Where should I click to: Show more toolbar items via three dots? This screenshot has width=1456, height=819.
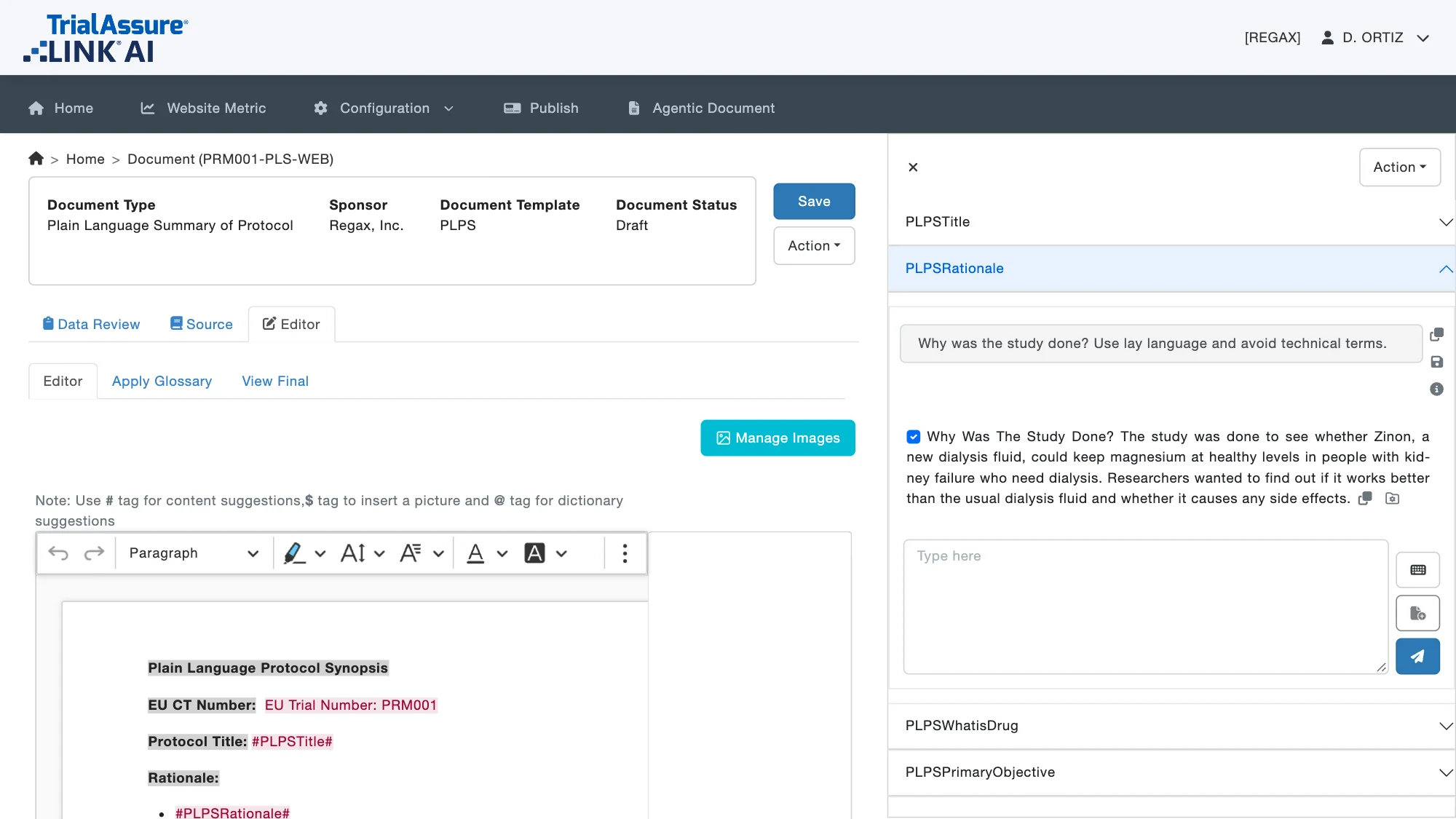tap(625, 553)
